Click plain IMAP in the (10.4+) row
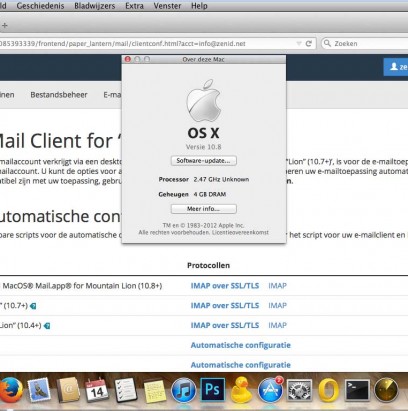The image size is (408, 411). click(277, 325)
